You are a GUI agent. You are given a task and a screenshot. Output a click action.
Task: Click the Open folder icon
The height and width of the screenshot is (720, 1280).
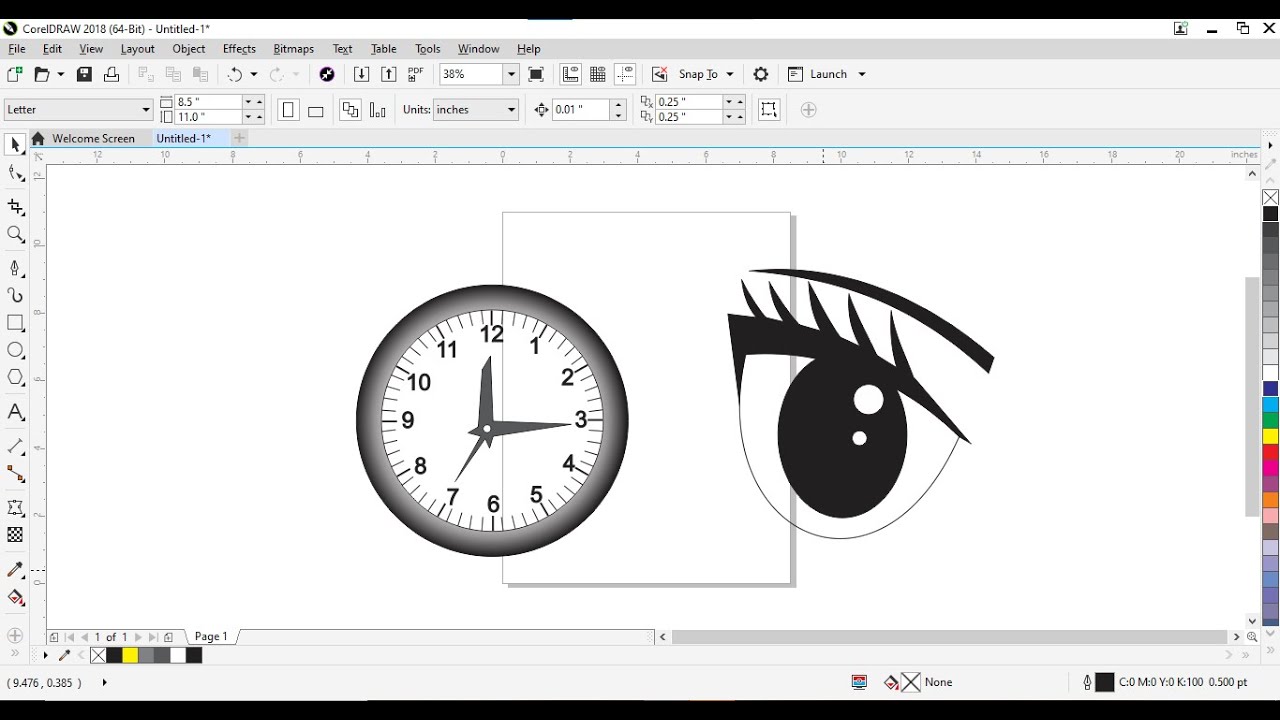42,74
